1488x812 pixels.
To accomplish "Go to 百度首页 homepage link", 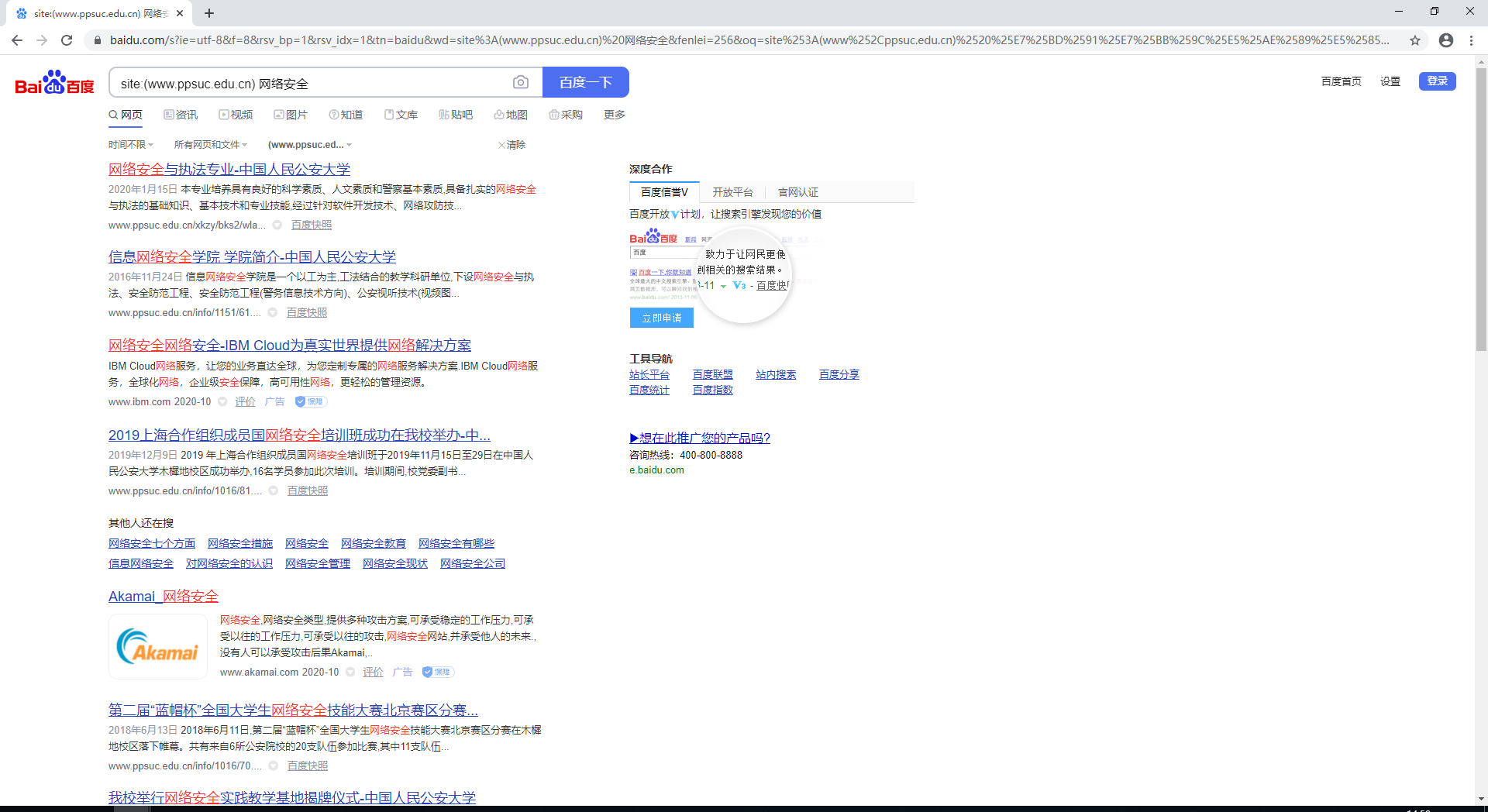I will pos(1342,81).
